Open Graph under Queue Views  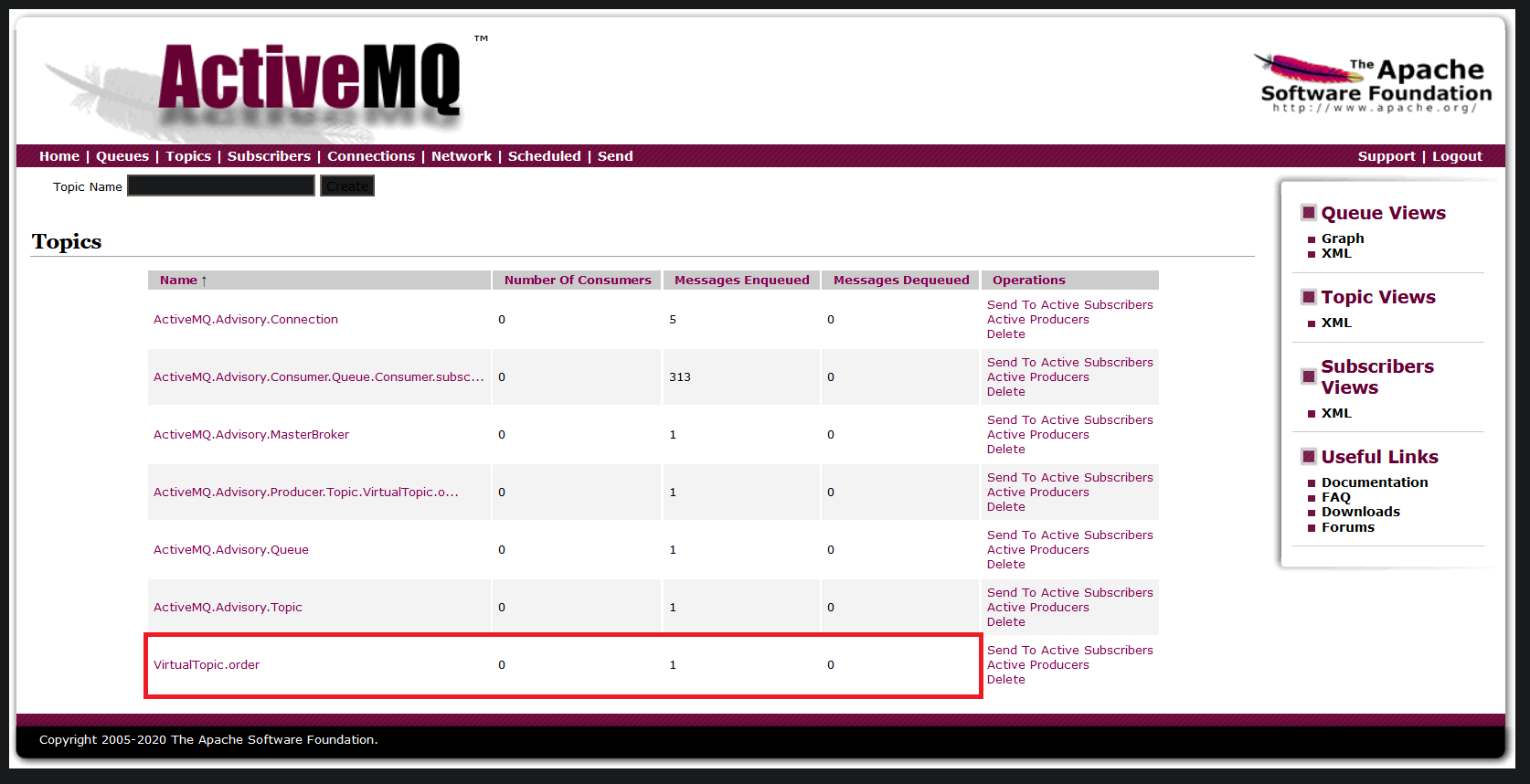pos(1343,238)
